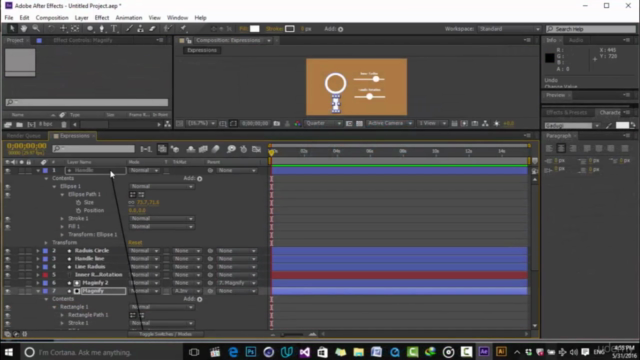Select the Clone Stamp tool

140,29
